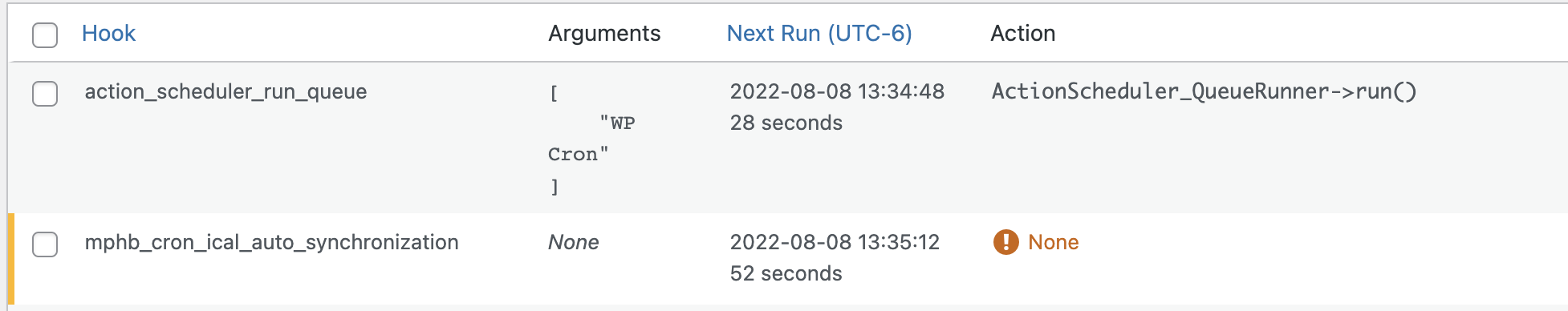Click the closing bracket of the arguments JSON
Screen dimensions: 1568x311
coord(554,187)
